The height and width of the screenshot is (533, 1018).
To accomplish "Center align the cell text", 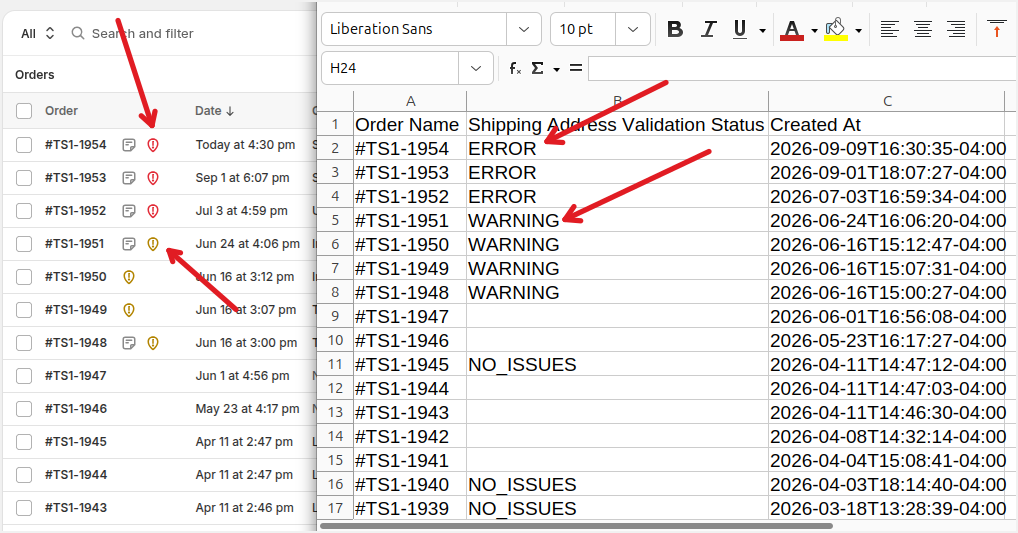I will (x=923, y=29).
